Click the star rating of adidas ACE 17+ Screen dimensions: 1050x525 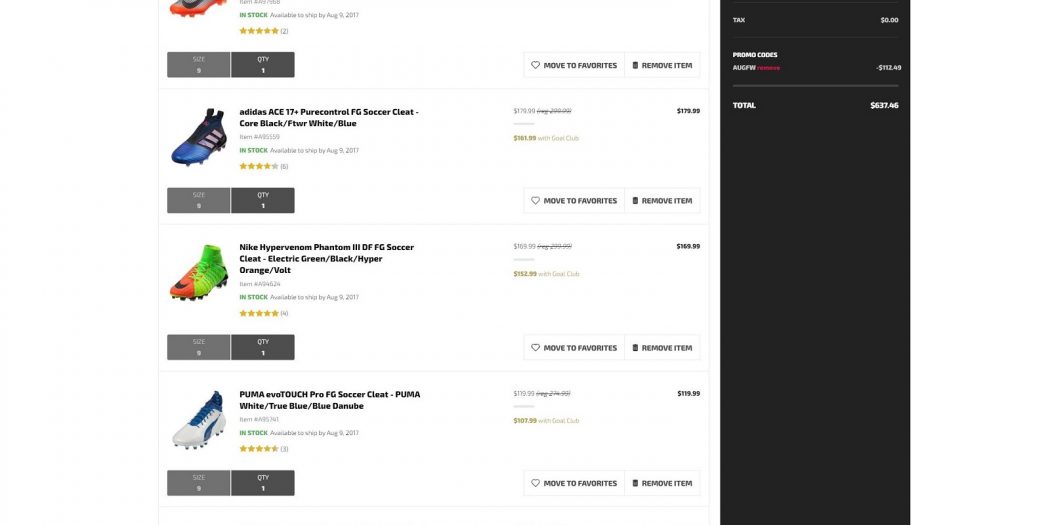258,166
